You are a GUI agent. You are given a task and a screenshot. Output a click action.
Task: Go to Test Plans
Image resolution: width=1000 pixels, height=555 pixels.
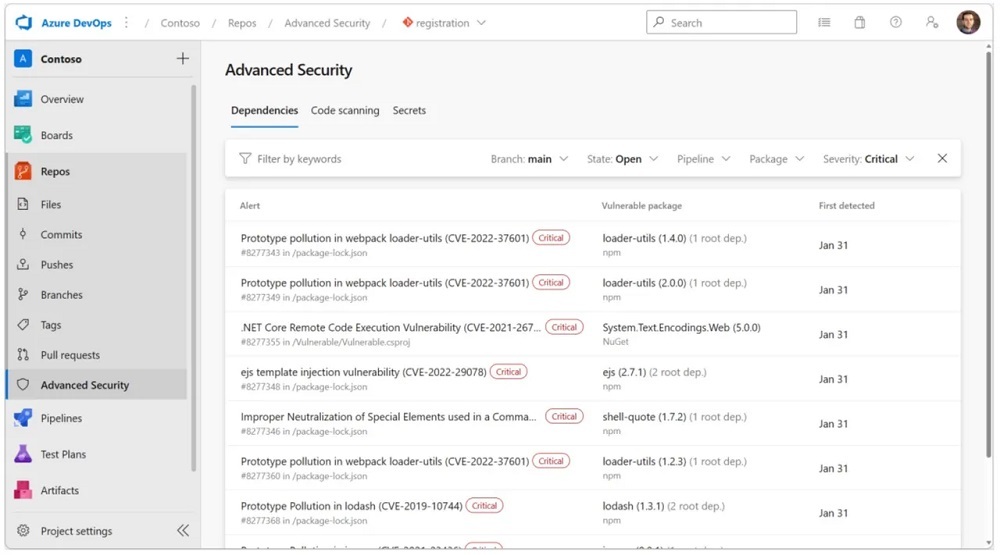pos(62,454)
